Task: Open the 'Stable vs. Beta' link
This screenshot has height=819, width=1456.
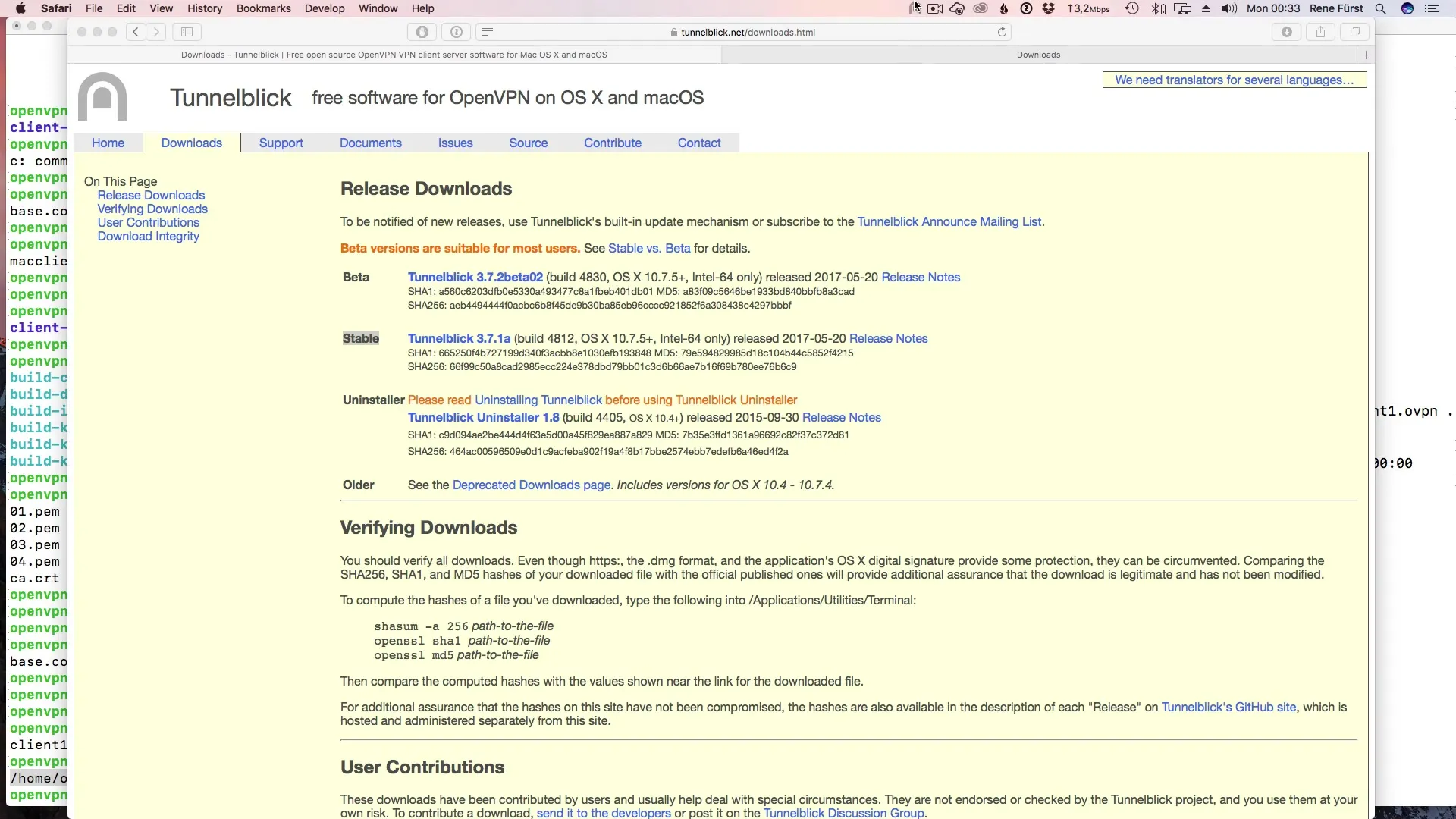Action: tap(649, 249)
